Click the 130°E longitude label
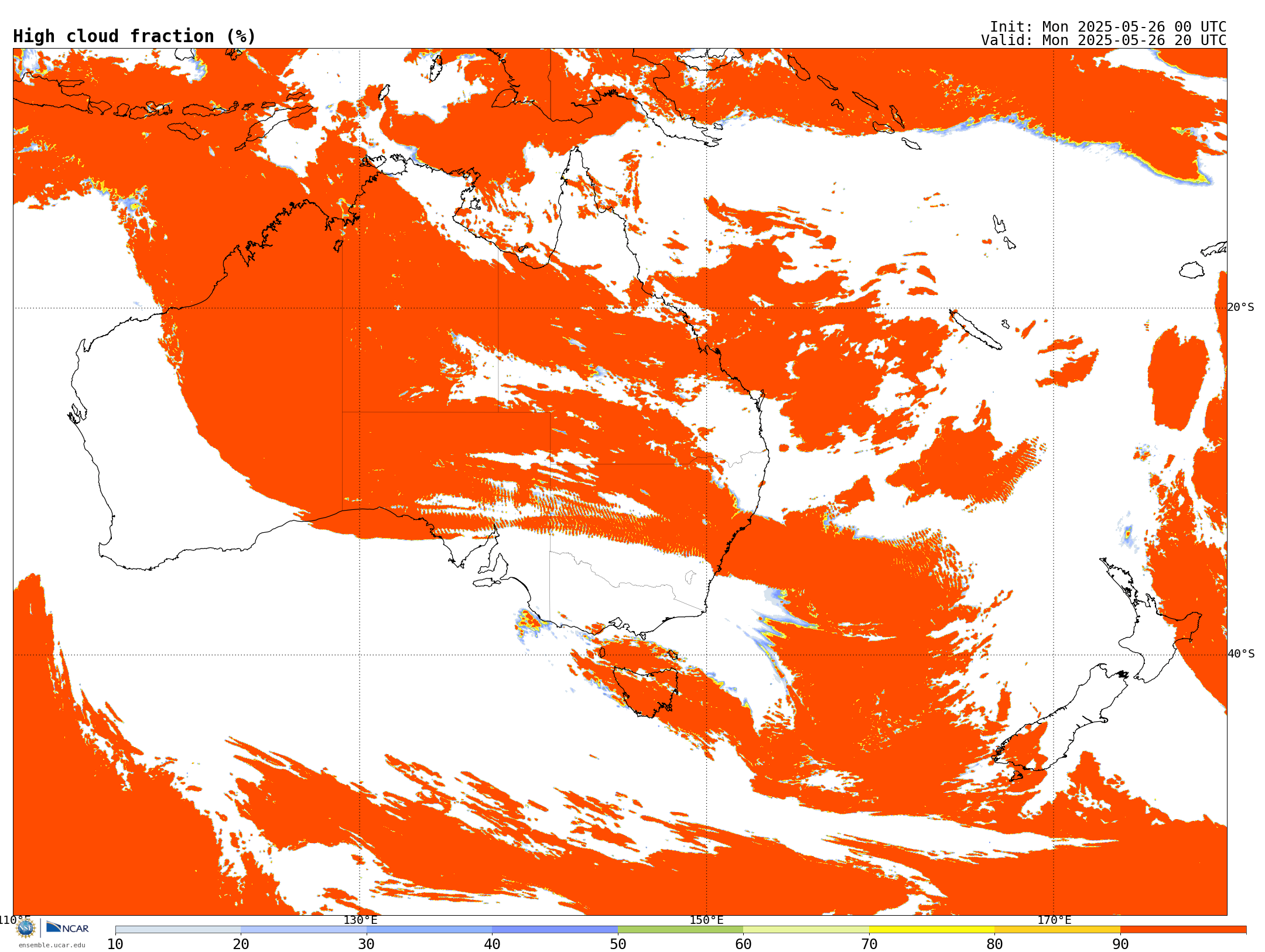The width and height of the screenshot is (1265, 952). 360,920
